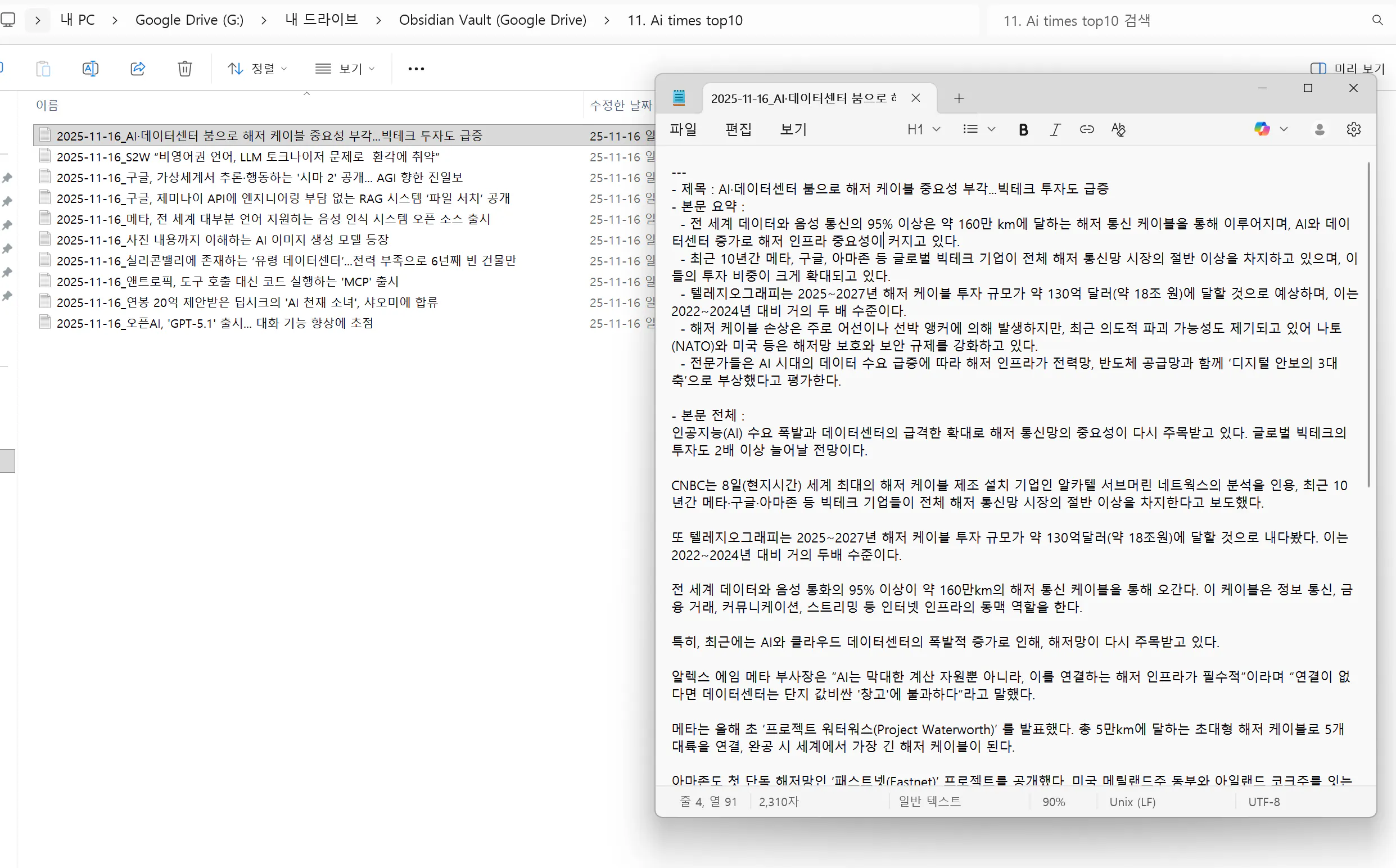Image resolution: width=1396 pixels, height=868 pixels.
Task: Minimize the Notepad window
Action: [x=1262, y=88]
